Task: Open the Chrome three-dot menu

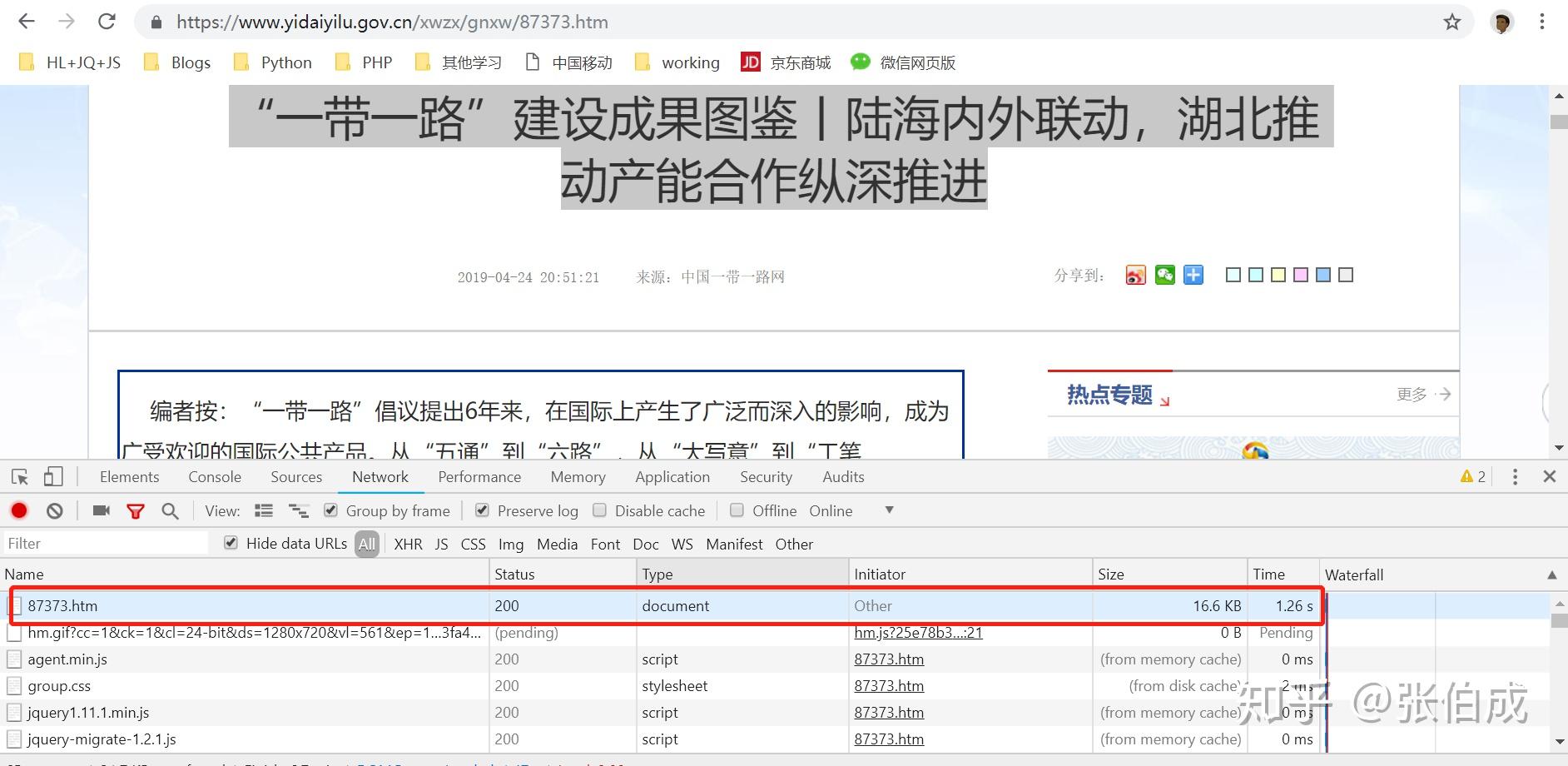Action: coord(1542,22)
